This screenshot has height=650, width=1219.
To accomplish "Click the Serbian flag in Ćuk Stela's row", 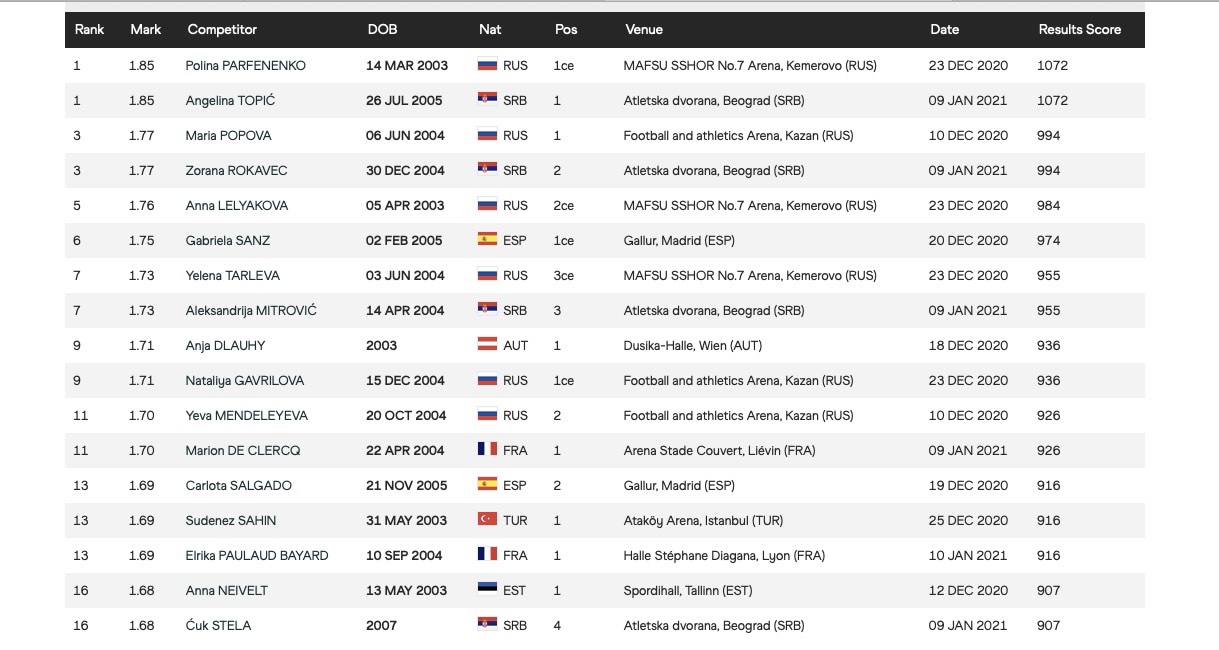I will (488, 625).
